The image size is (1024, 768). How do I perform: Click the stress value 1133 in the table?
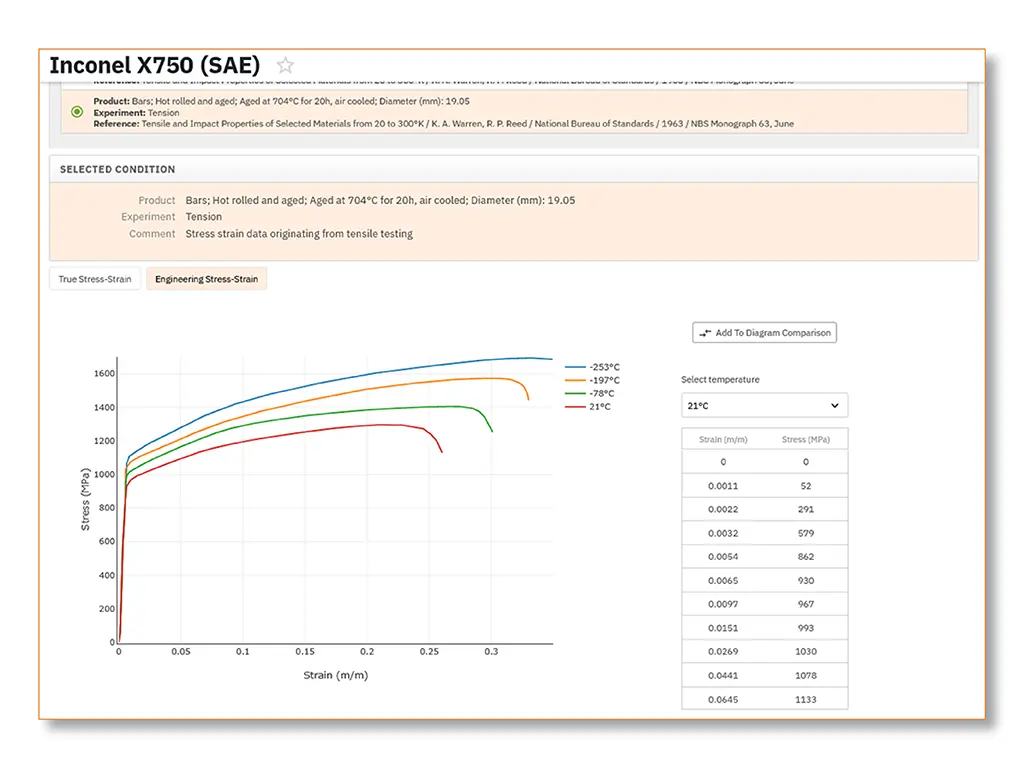[x=806, y=699]
